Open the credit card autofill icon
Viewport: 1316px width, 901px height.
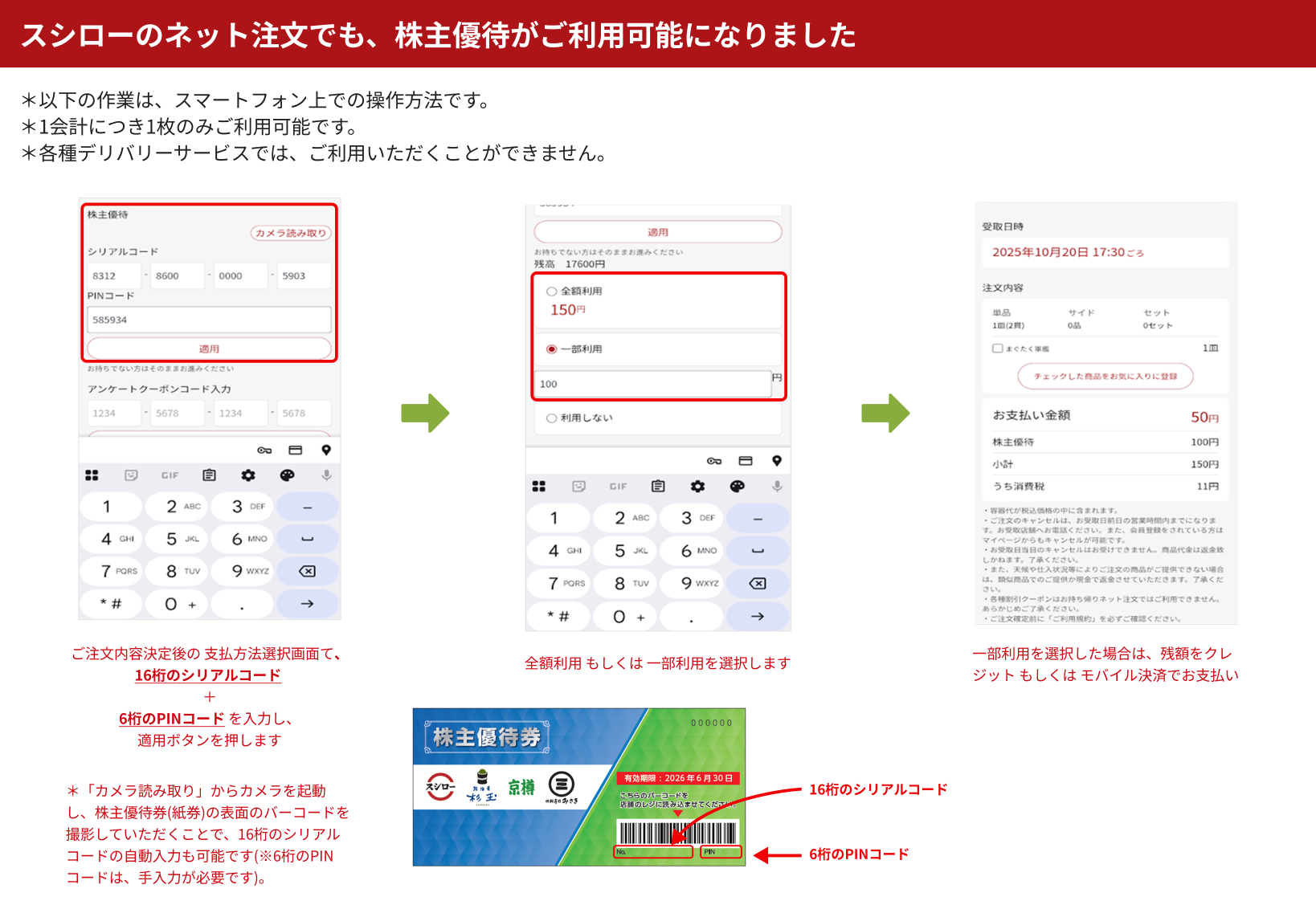coord(296,450)
